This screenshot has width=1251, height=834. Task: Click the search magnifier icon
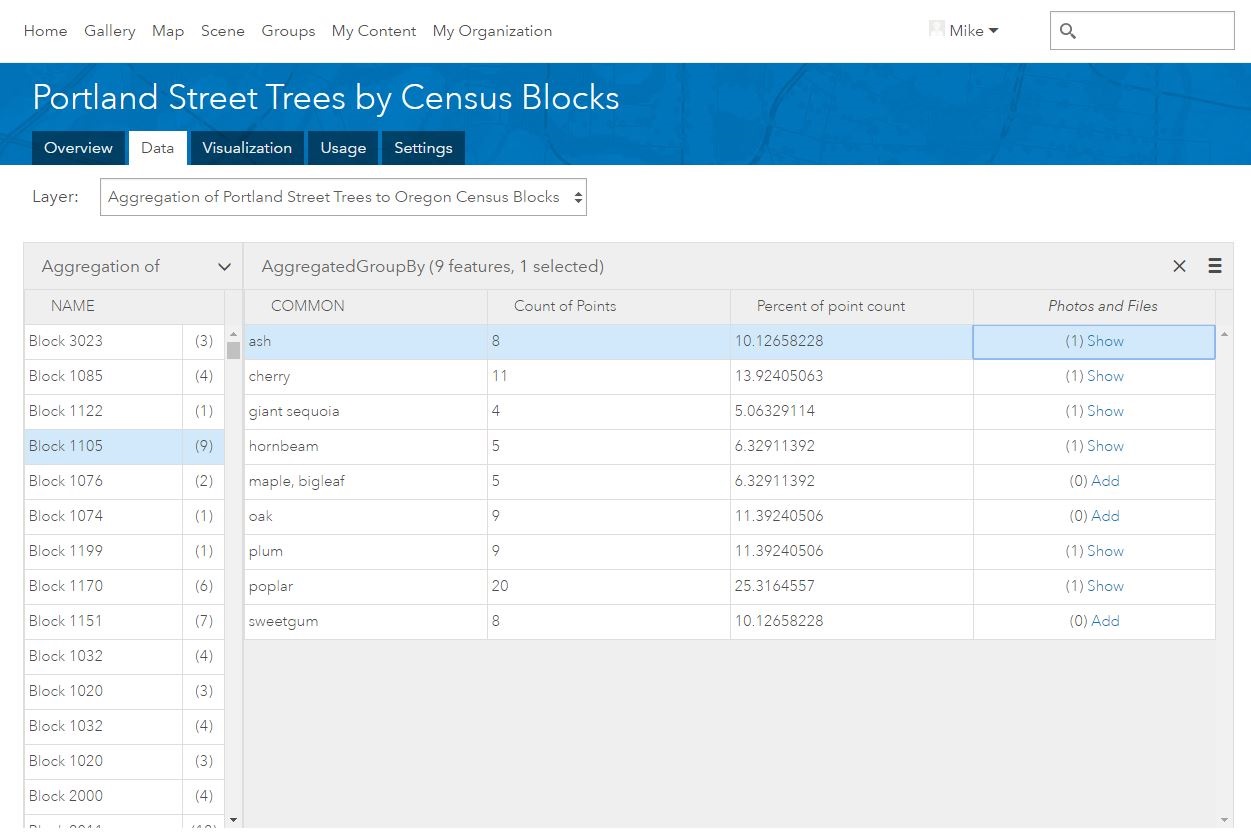pos(1068,31)
